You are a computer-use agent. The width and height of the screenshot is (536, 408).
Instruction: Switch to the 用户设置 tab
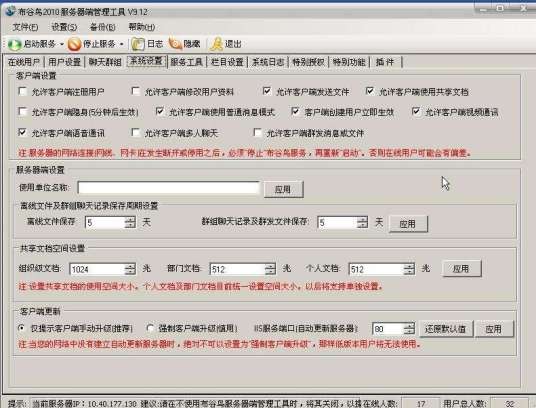[64, 62]
